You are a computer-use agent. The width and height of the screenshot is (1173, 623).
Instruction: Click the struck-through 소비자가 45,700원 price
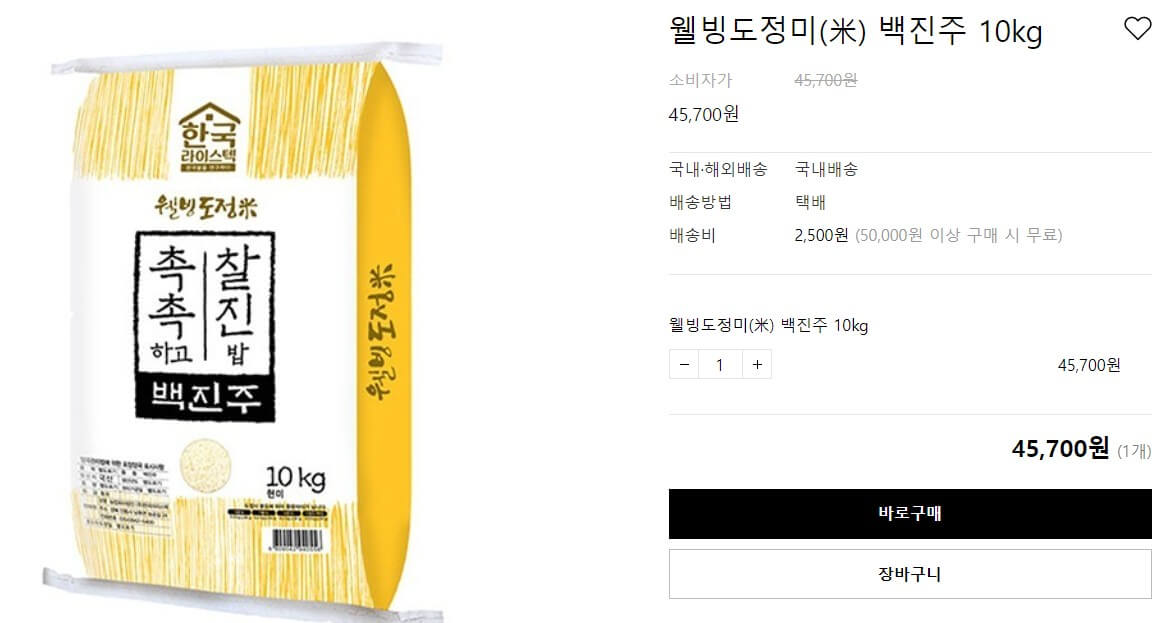[x=826, y=80]
